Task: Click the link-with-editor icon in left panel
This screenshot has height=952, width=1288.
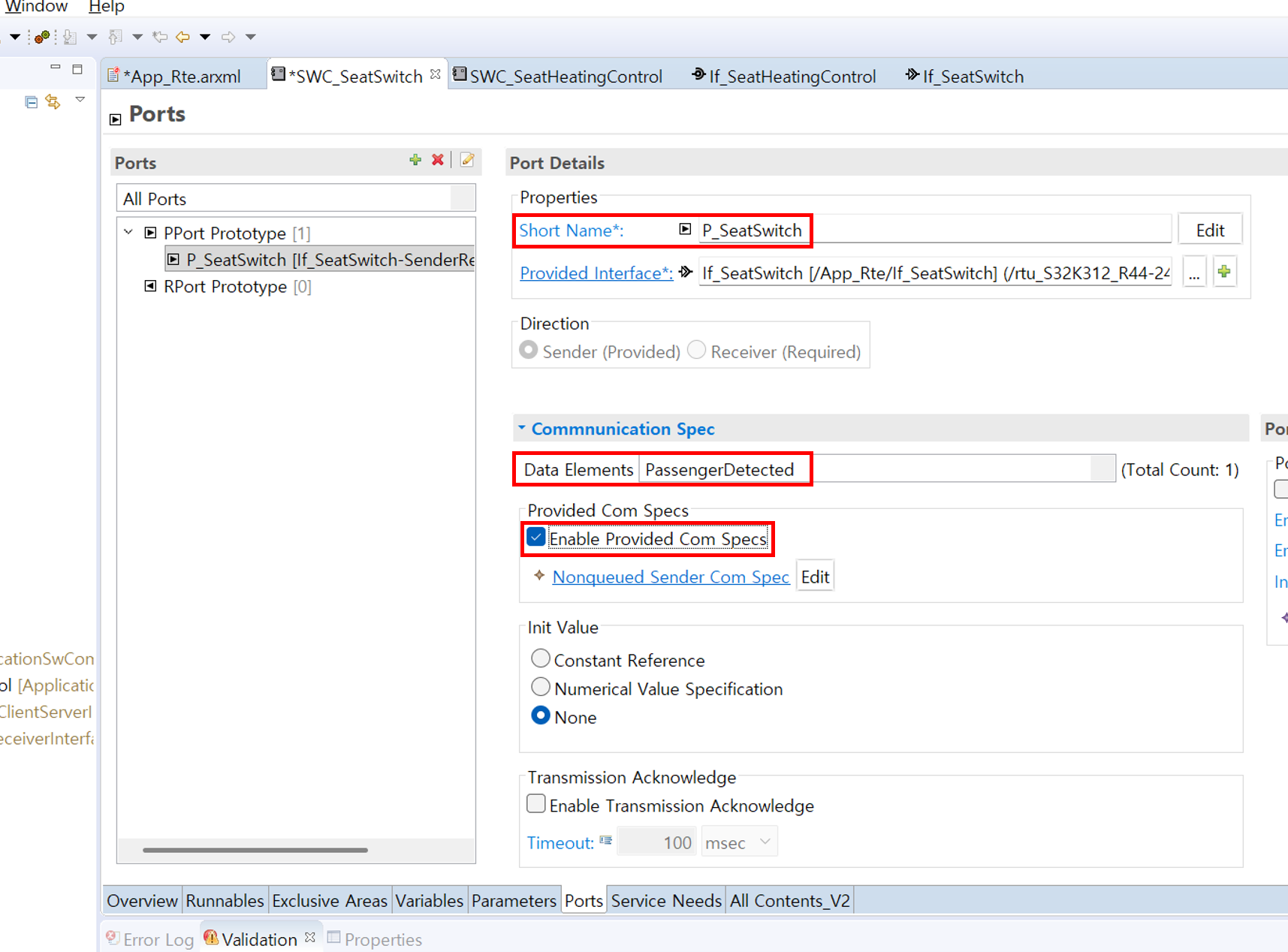Action: (x=53, y=101)
